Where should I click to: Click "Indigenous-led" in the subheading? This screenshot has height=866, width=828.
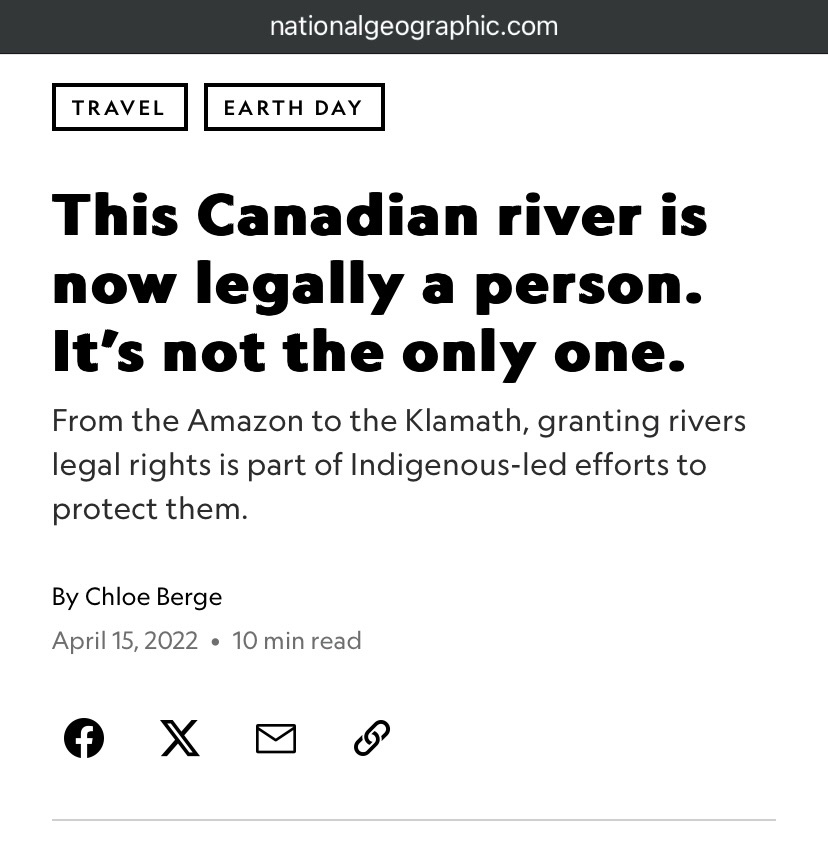tap(458, 465)
